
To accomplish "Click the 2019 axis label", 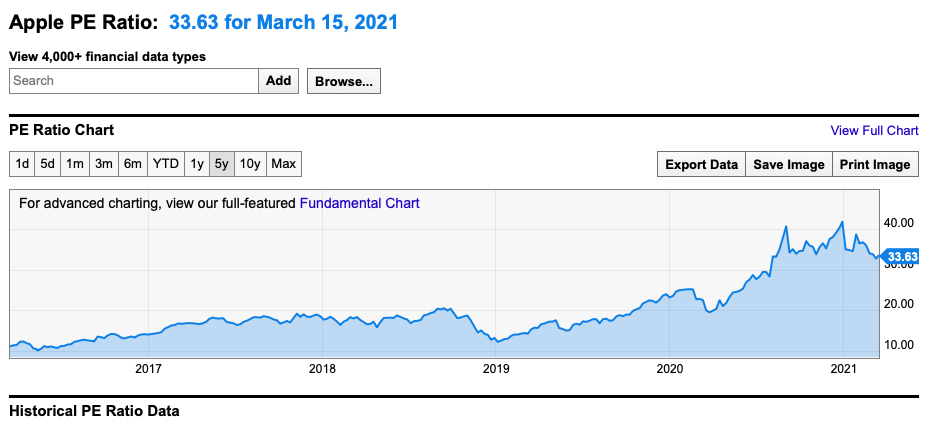I will (x=496, y=370).
